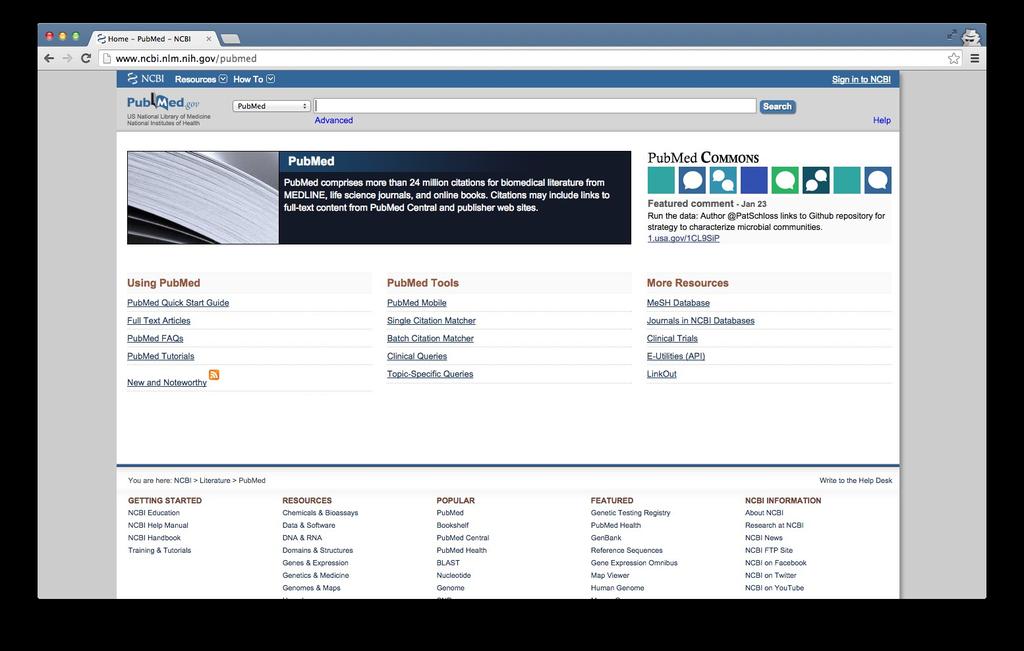Viewport: 1024px width, 651px height.
Task: Click the green speech-bubble Commons tile
Action: (x=785, y=180)
